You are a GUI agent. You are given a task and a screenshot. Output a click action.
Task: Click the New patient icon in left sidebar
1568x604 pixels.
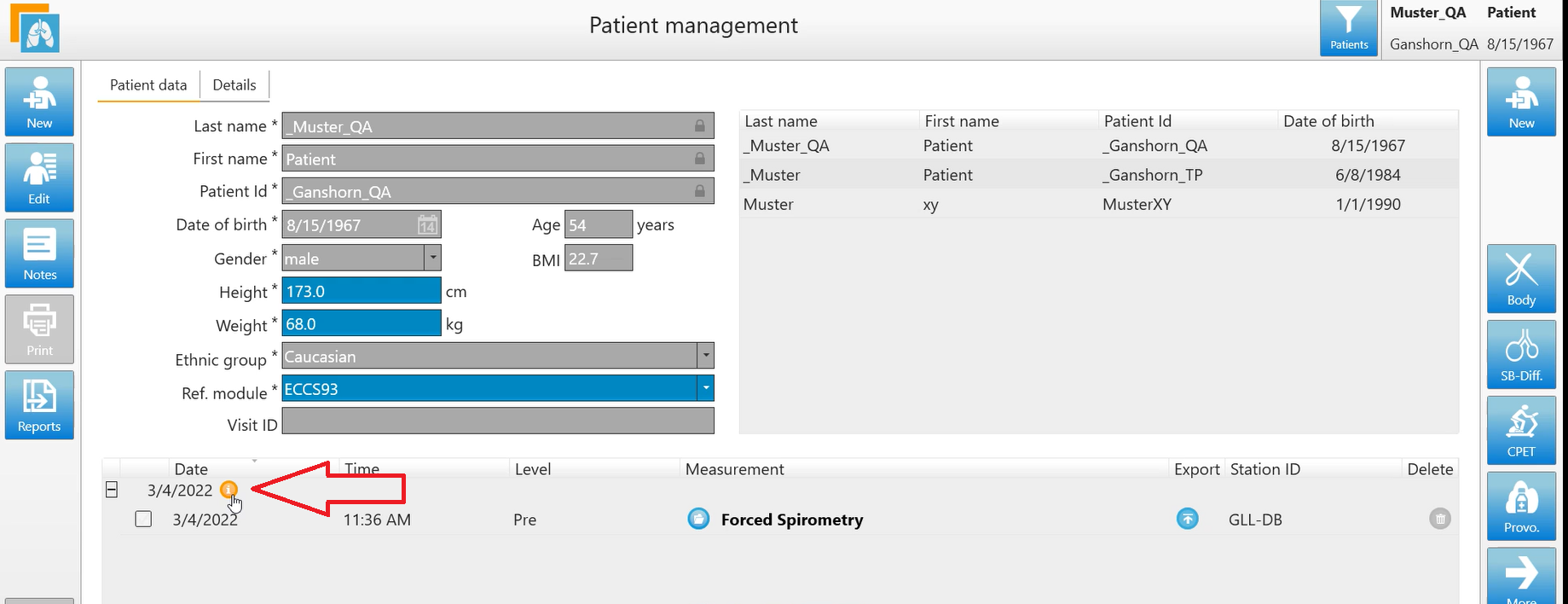[x=39, y=102]
